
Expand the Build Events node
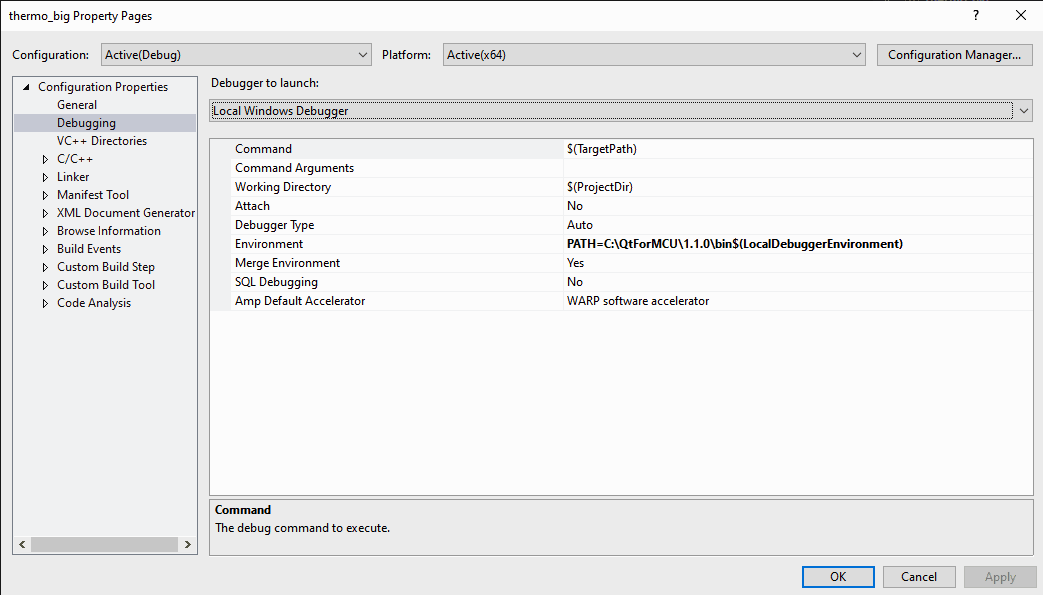pyautogui.click(x=45, y=249)
